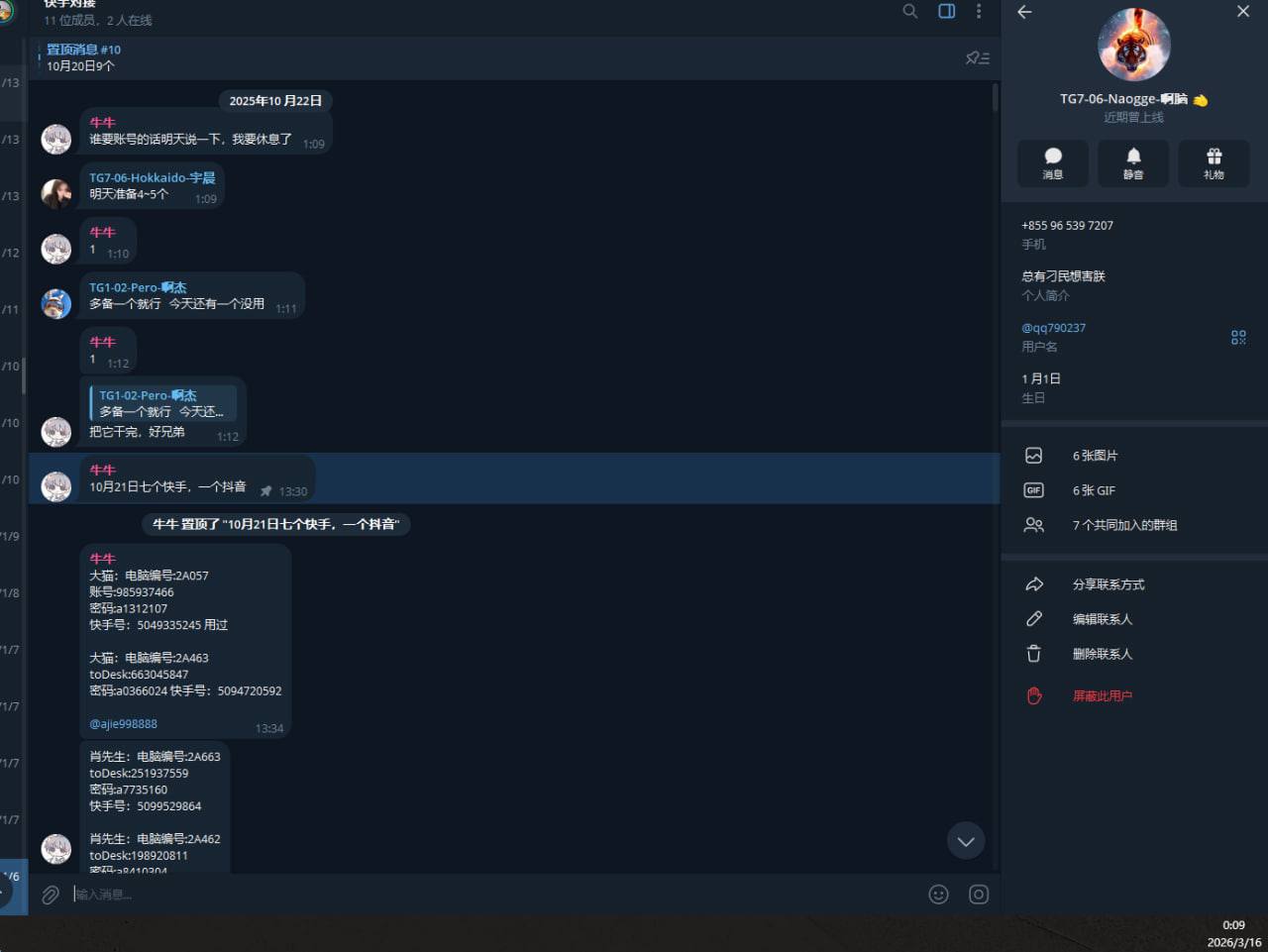
Task: Close the user profile panel
Action: (1243, 12)
